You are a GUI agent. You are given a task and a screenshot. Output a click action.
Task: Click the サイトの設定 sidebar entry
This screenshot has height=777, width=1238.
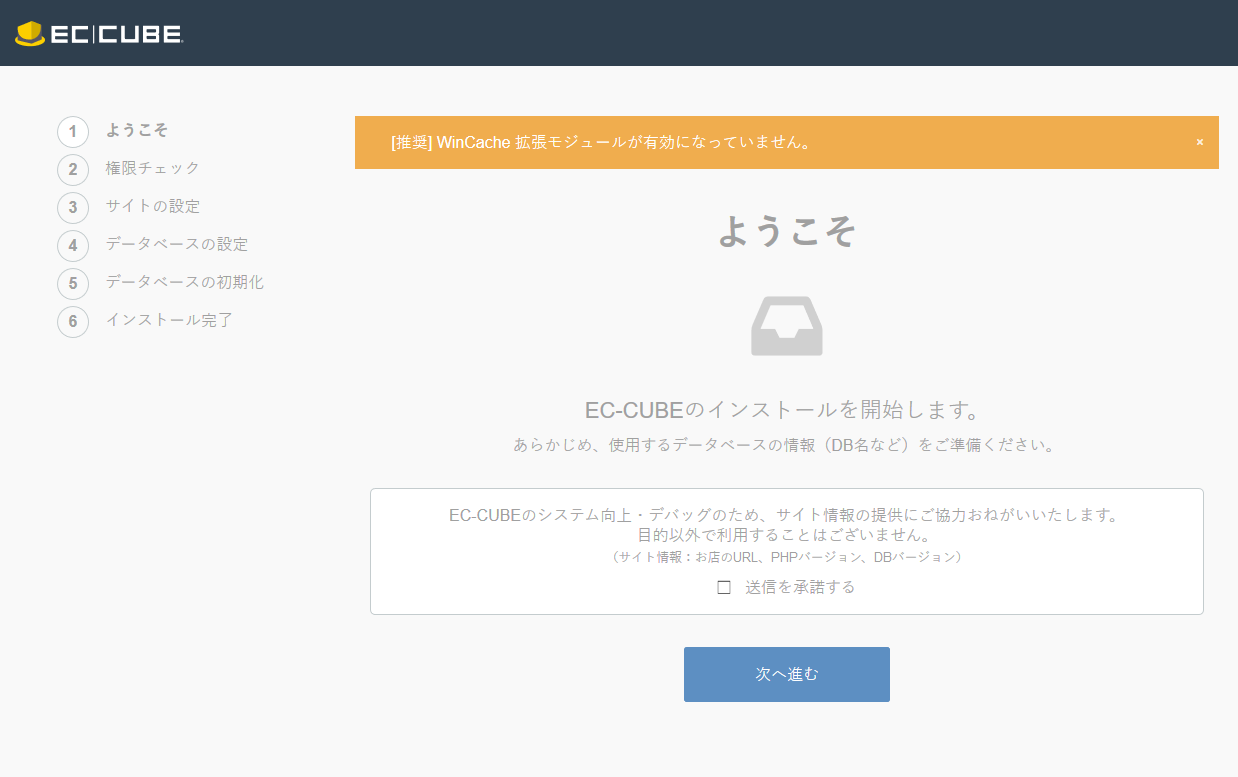(x=150, y=207)
